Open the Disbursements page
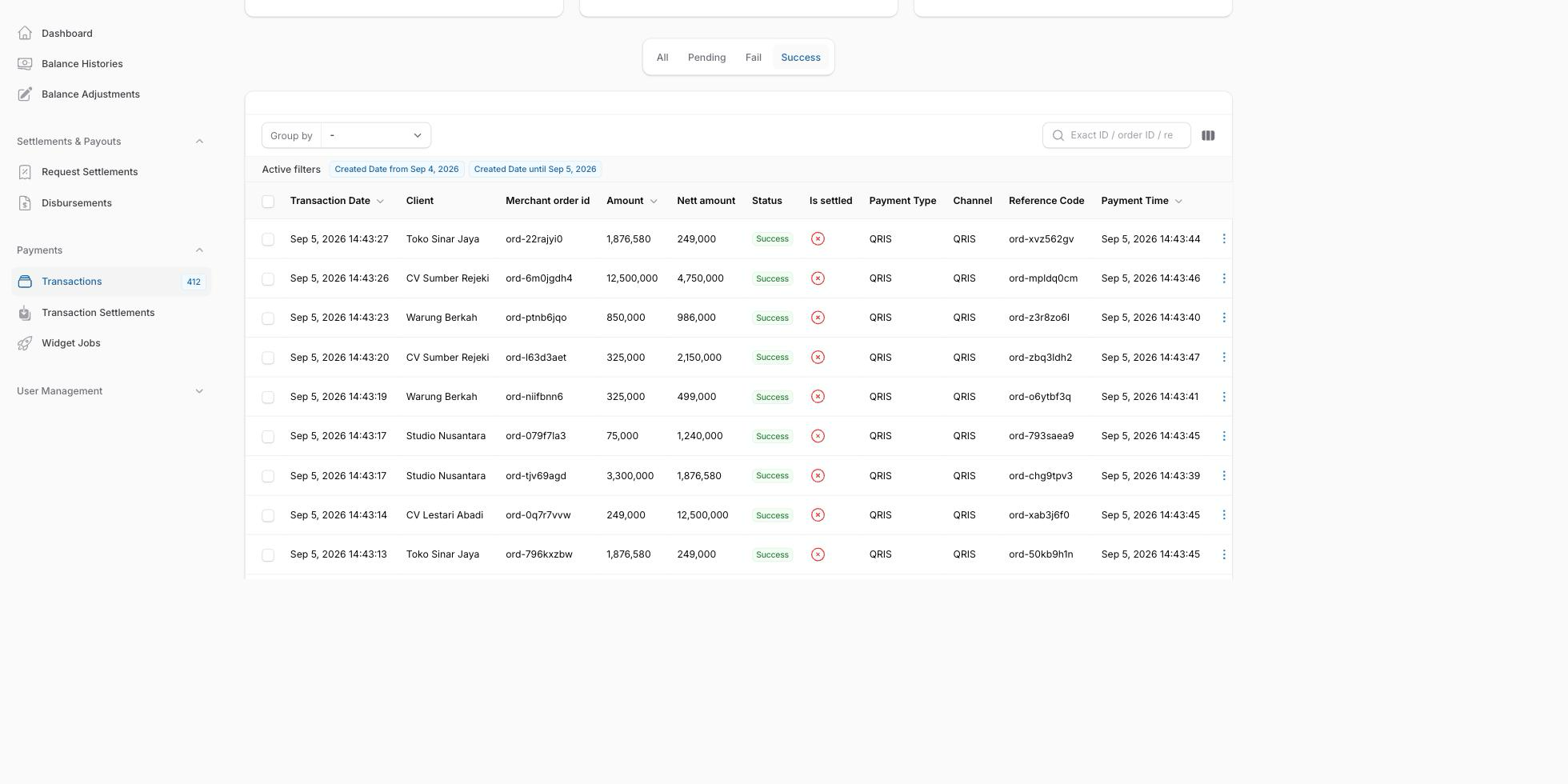 pyautogui.click(x=77, y=203)
